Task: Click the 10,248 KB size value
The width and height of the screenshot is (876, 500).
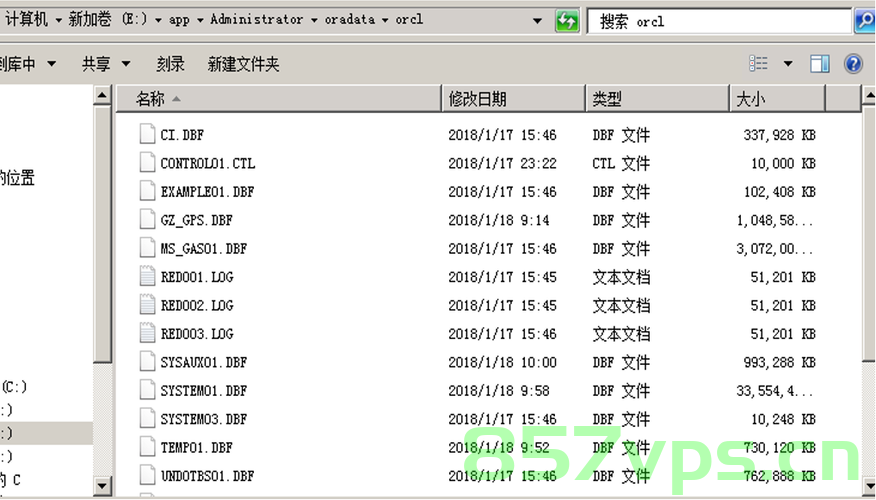Action: (783, 419)
